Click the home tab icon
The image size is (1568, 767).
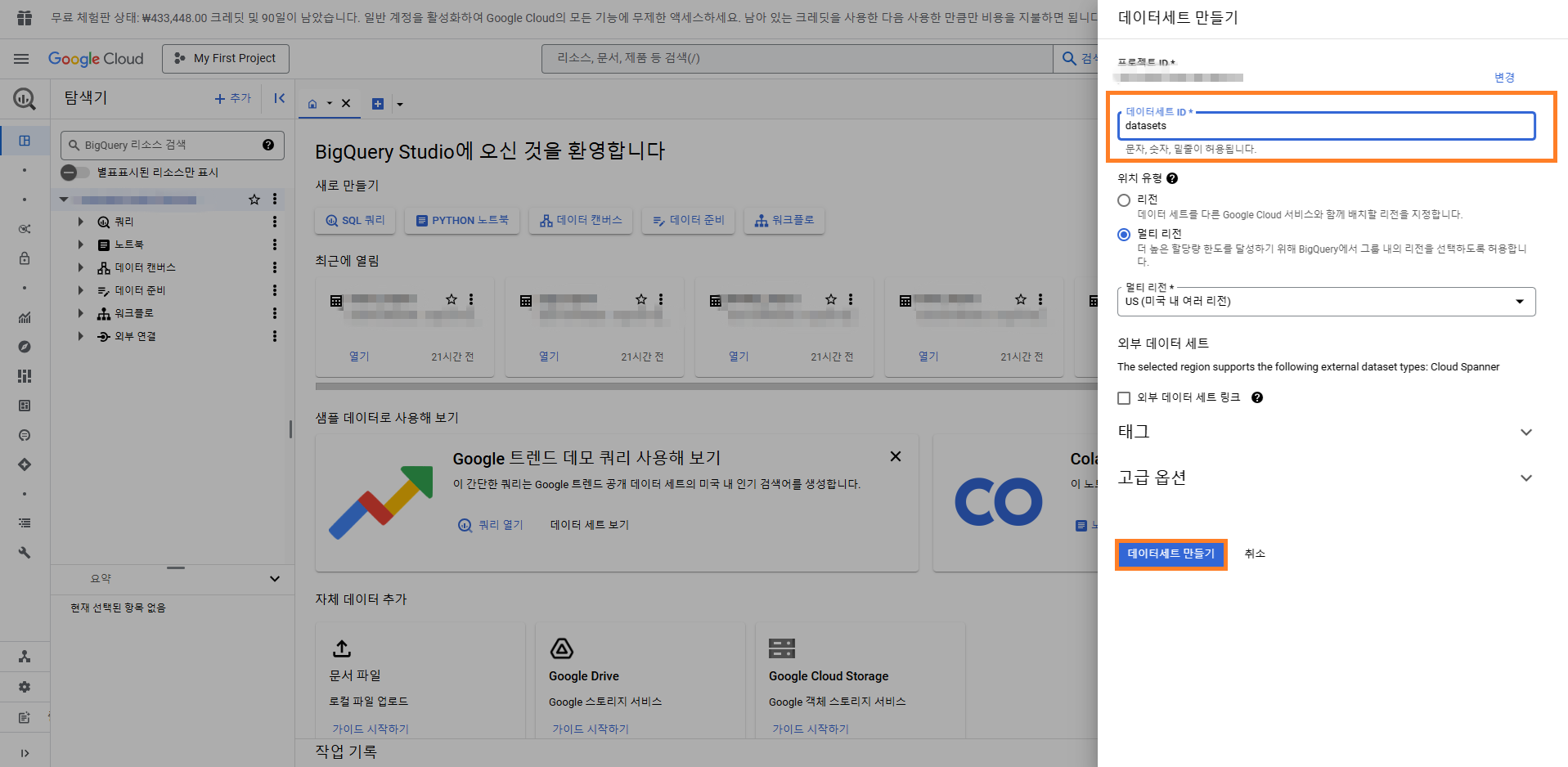(x=312, y=104)
